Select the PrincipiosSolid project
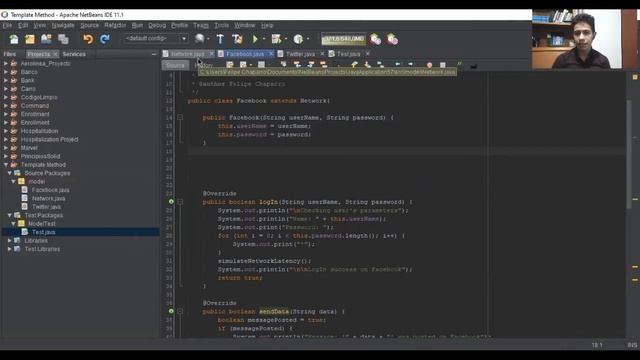Screen dimensions: 640x360 [40, 156]
